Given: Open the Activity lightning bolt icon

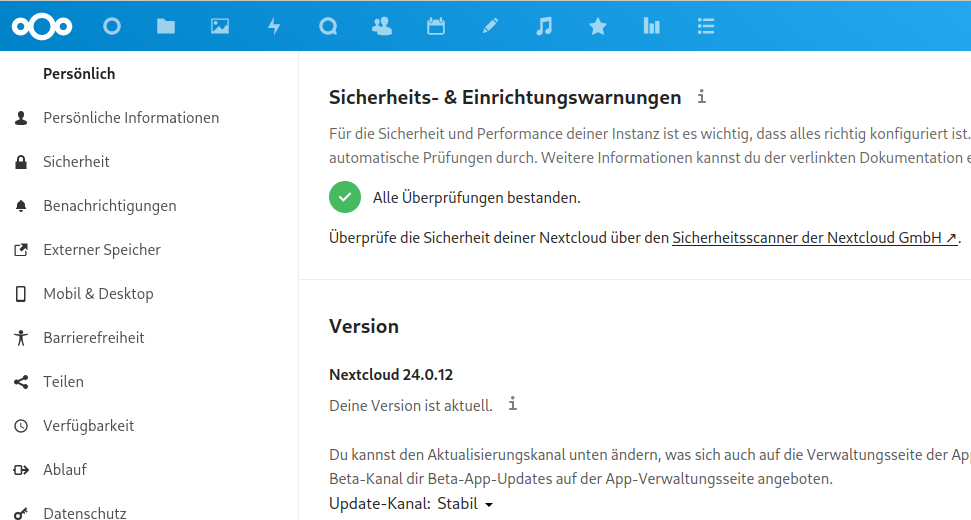Looking at the screenshot, I should [274, 26].
